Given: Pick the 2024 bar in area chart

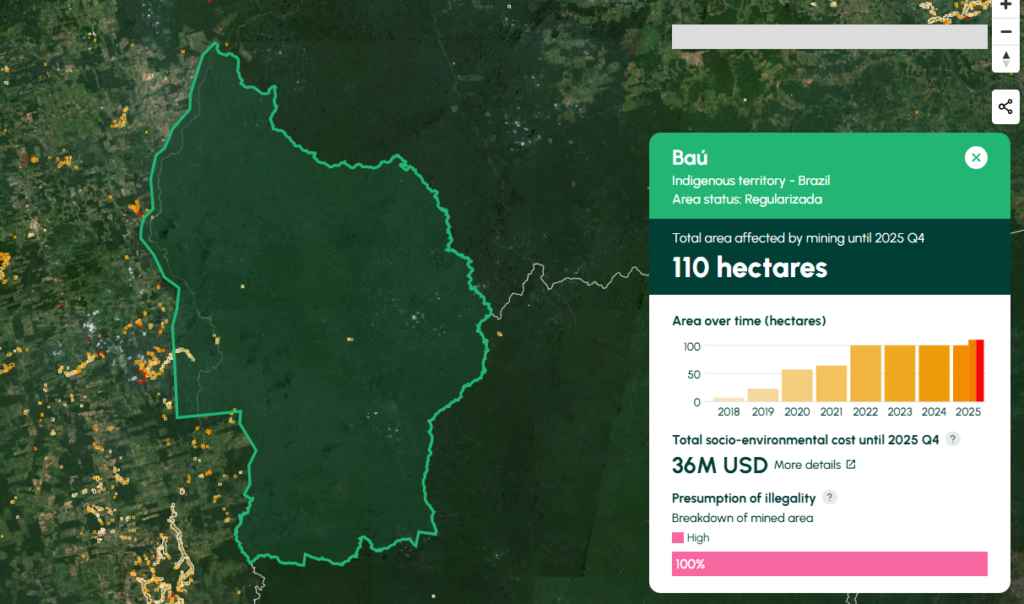Looking at the screenshot, I should point(933,374).
